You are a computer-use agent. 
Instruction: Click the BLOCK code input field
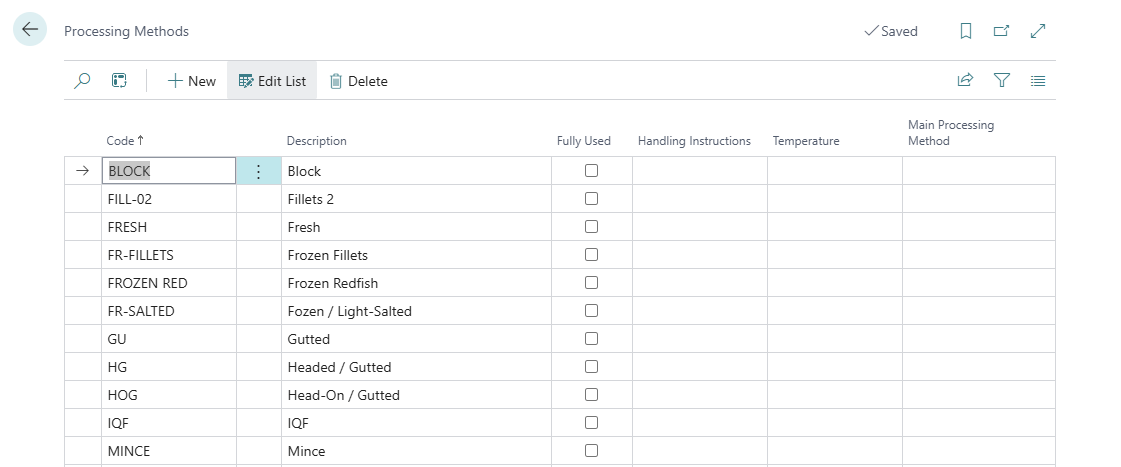tap(169, 171)
